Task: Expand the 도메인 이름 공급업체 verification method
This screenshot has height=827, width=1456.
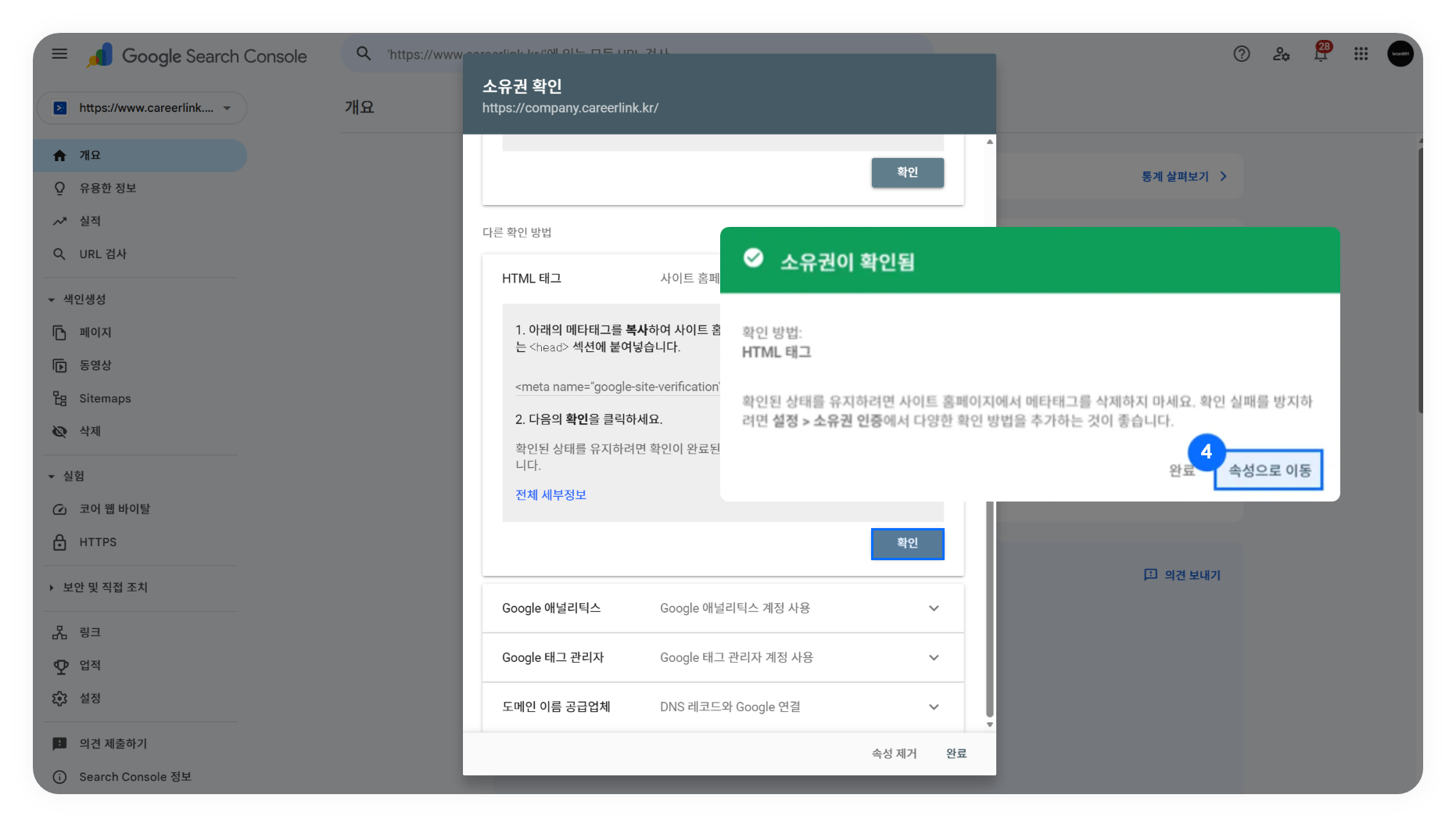Action: tap(723, 707)
